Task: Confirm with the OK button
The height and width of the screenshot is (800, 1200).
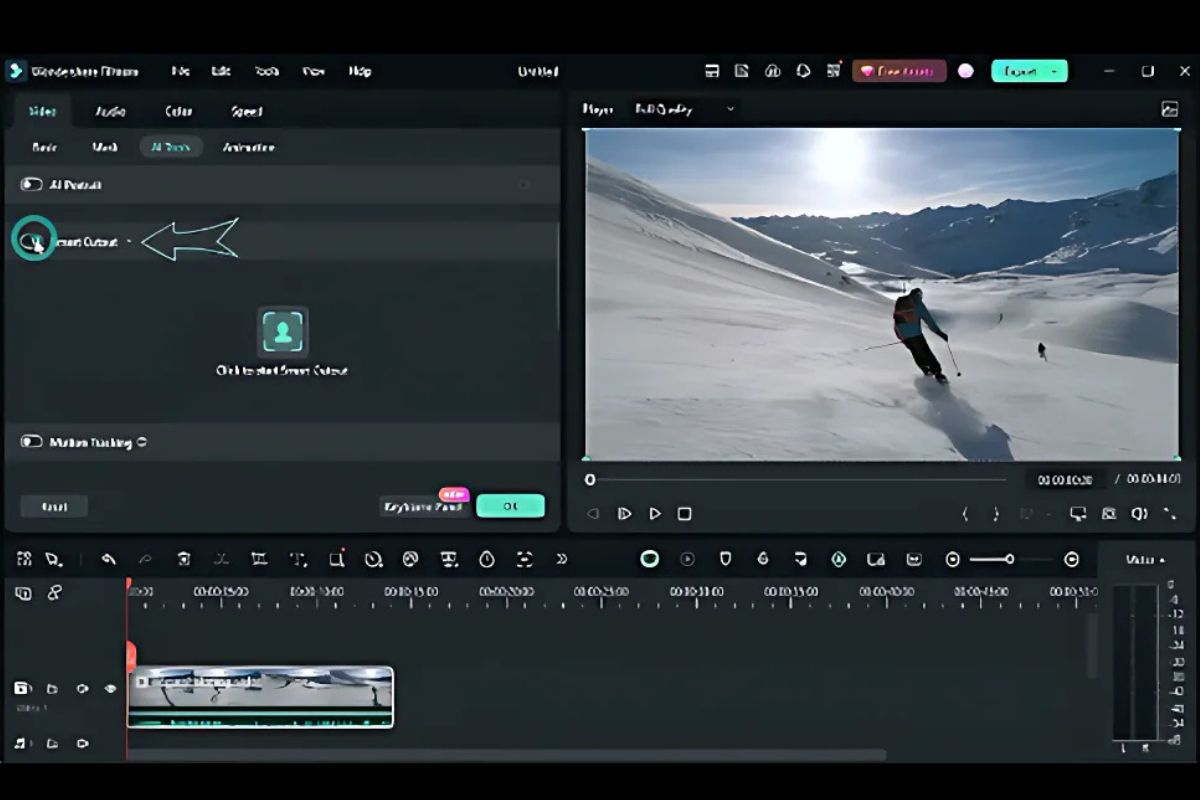Action: tap(510, 506)
